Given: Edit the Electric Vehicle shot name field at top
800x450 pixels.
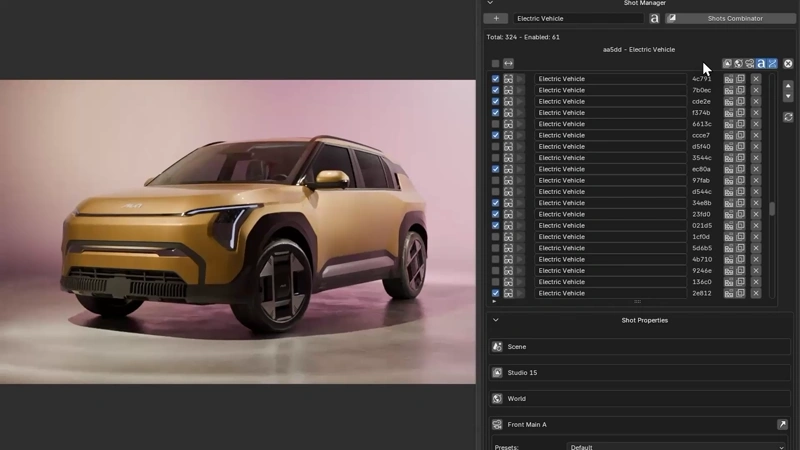Looking at the screenshot, I should point(579,18).
